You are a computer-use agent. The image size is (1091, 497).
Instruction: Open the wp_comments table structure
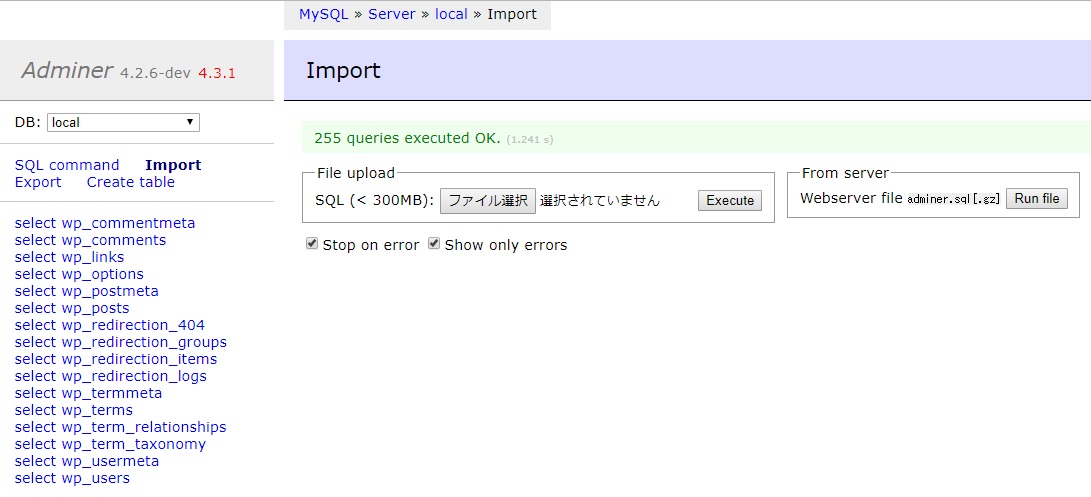click(113, 240)
